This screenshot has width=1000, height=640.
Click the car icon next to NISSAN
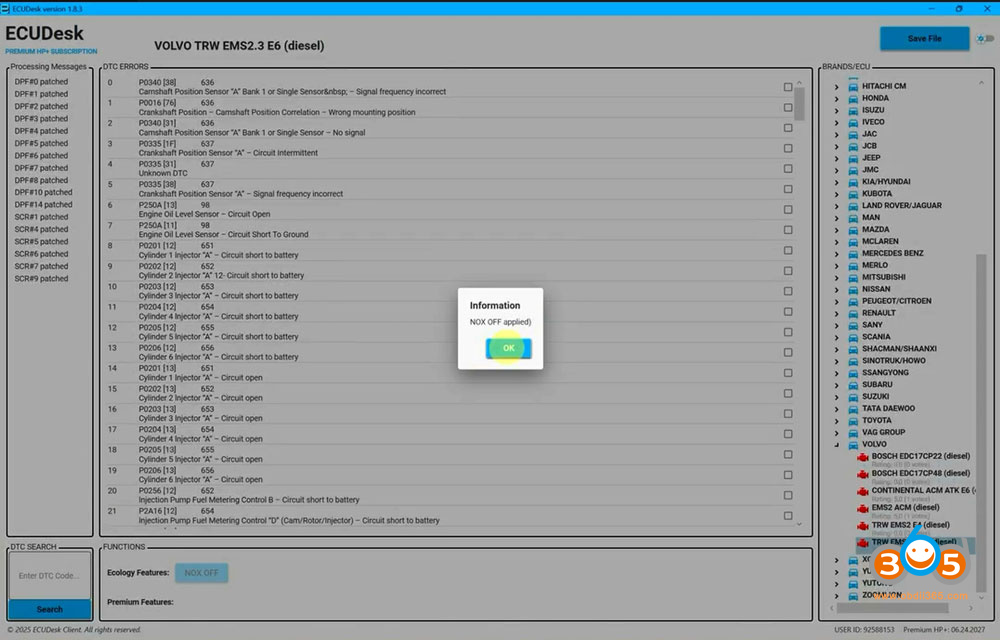(852, 289)
